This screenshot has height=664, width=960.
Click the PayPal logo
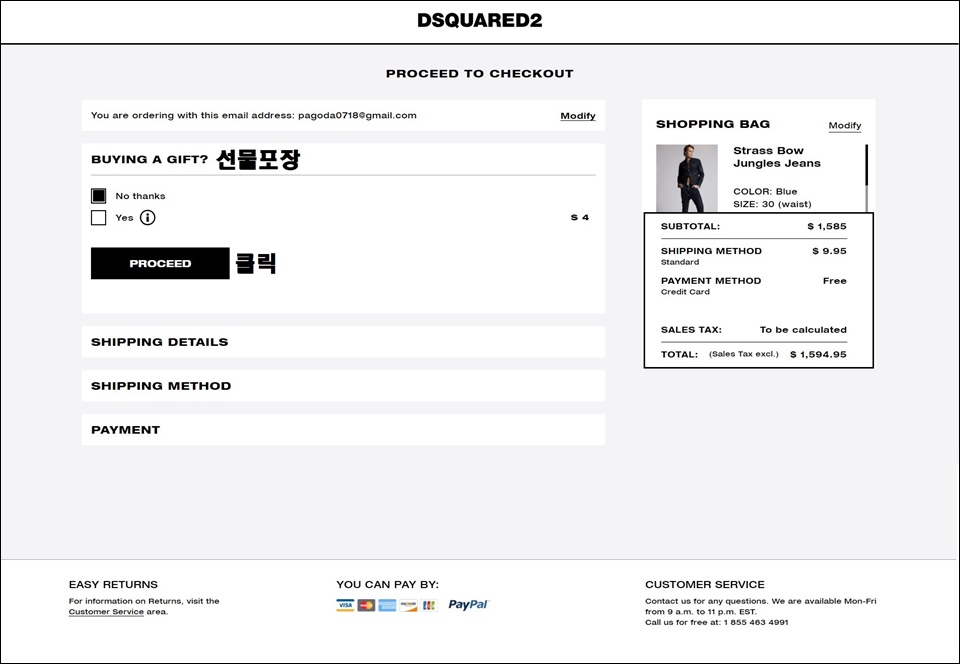(468, 605)
